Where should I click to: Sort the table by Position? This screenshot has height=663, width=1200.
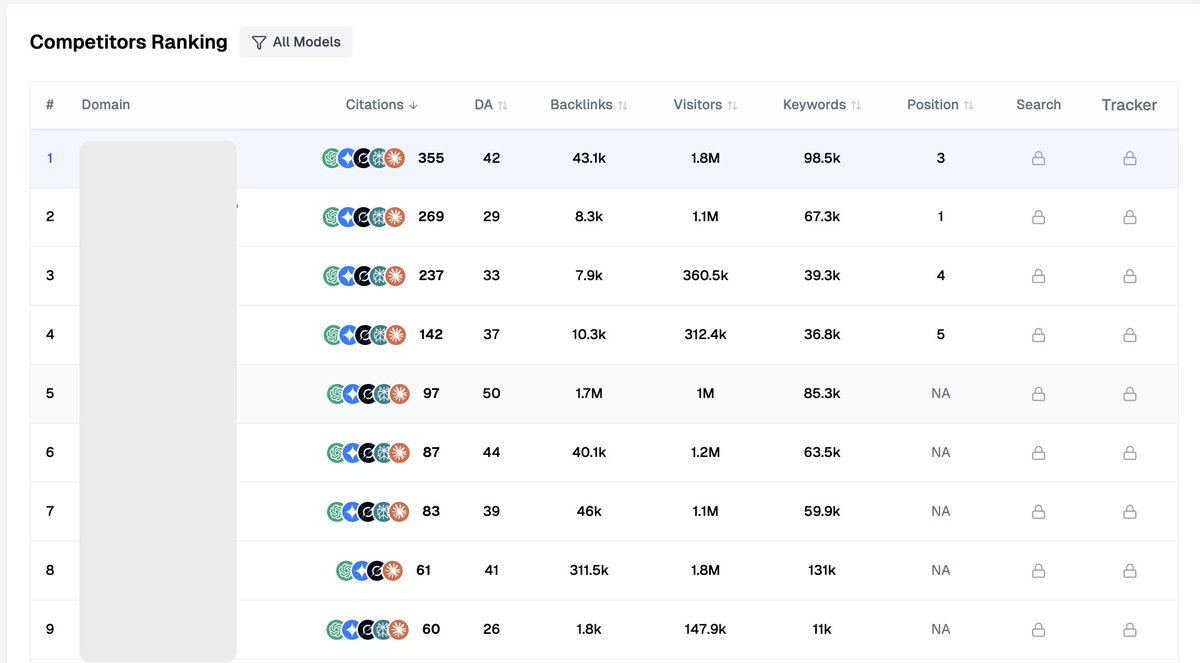pyautogui.click(x=940, y=105)
